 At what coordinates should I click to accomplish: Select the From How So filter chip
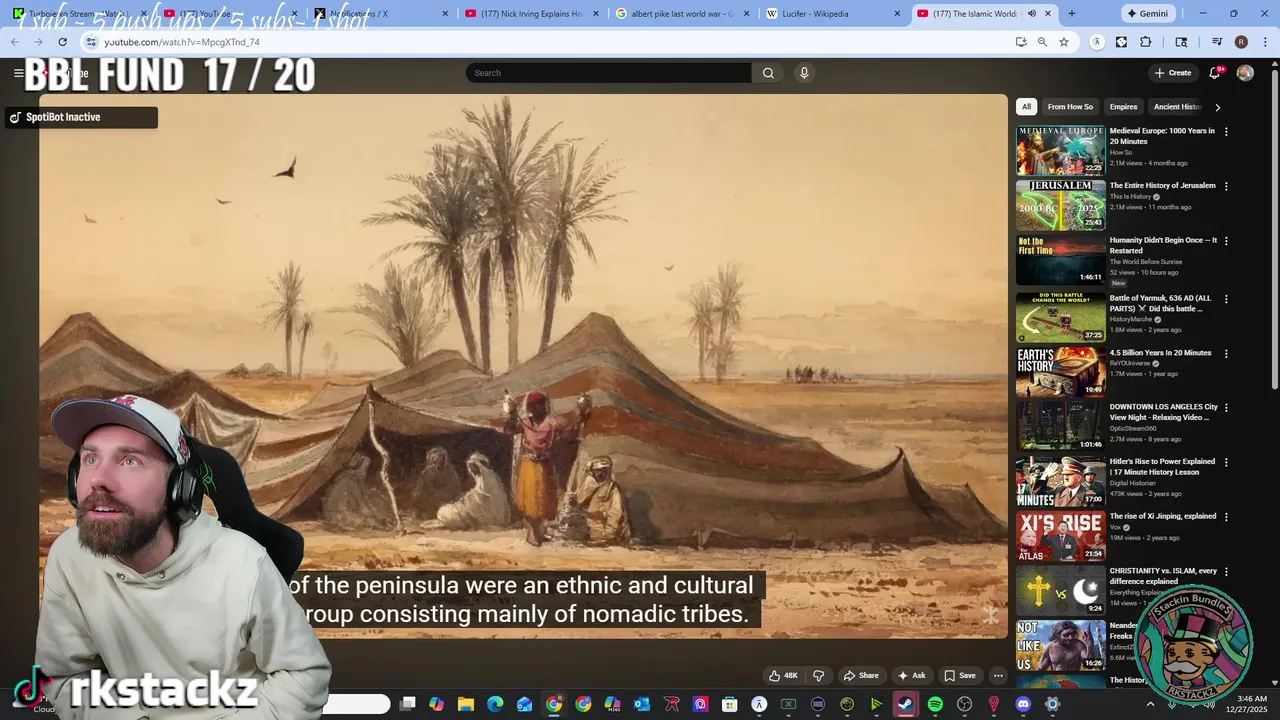(1070, 107)
